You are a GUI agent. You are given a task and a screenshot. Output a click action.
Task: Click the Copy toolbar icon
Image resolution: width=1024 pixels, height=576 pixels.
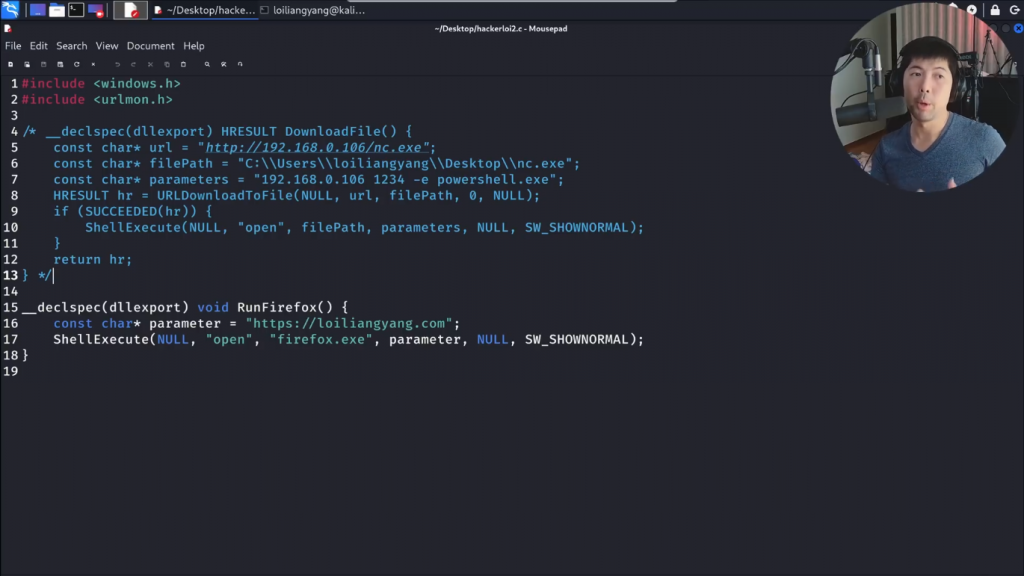(x=167, y=65)
